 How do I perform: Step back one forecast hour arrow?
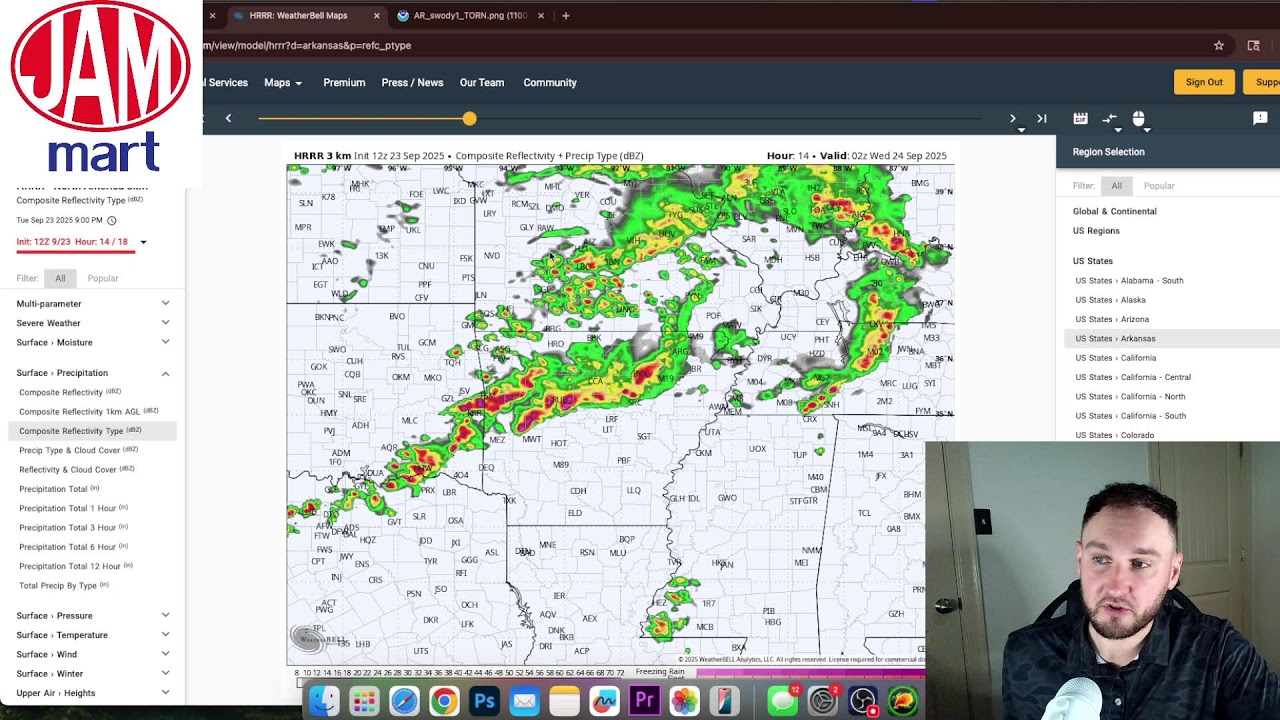click(228, 119)
